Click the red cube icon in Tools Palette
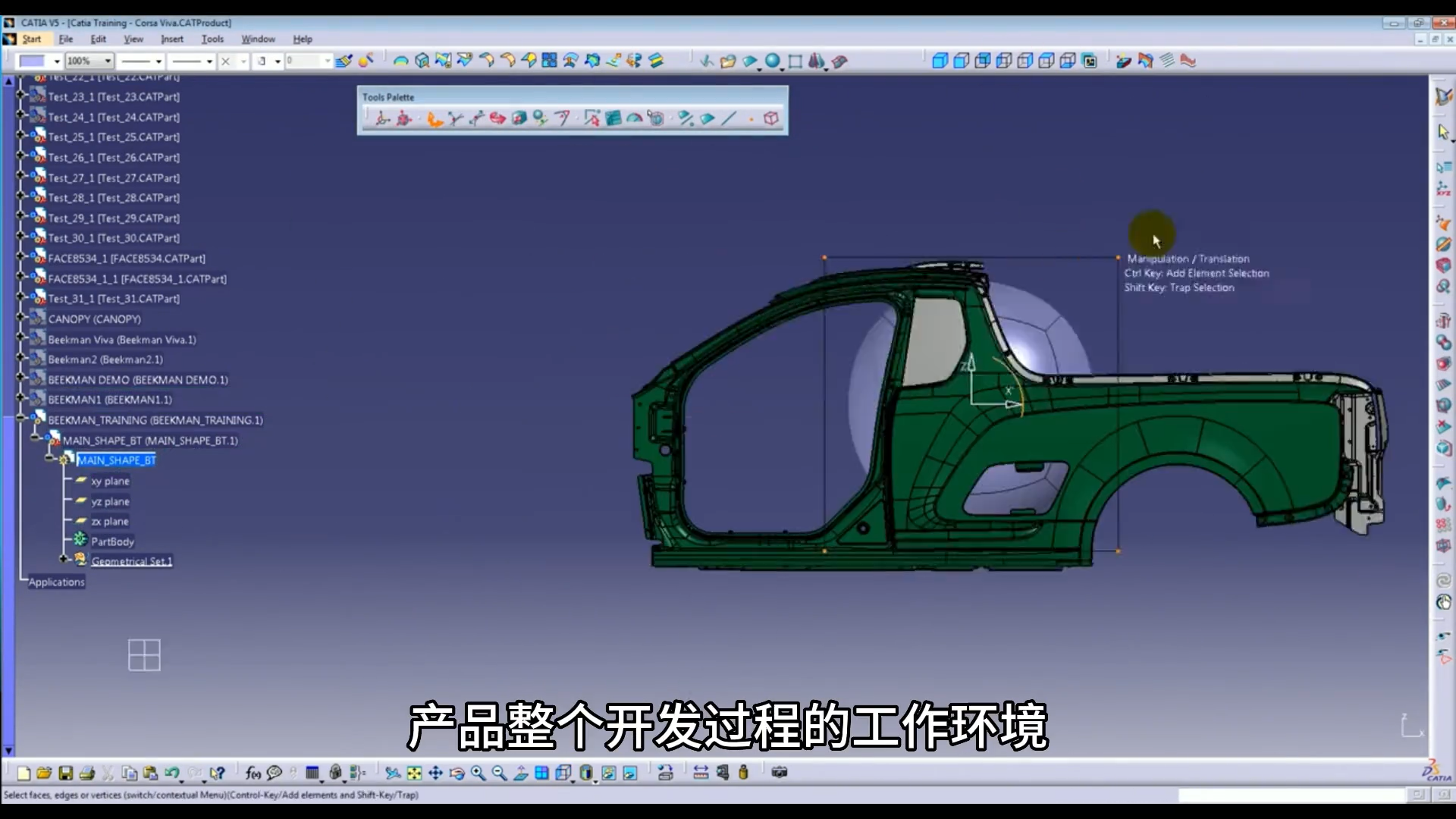 coord(771,118)
